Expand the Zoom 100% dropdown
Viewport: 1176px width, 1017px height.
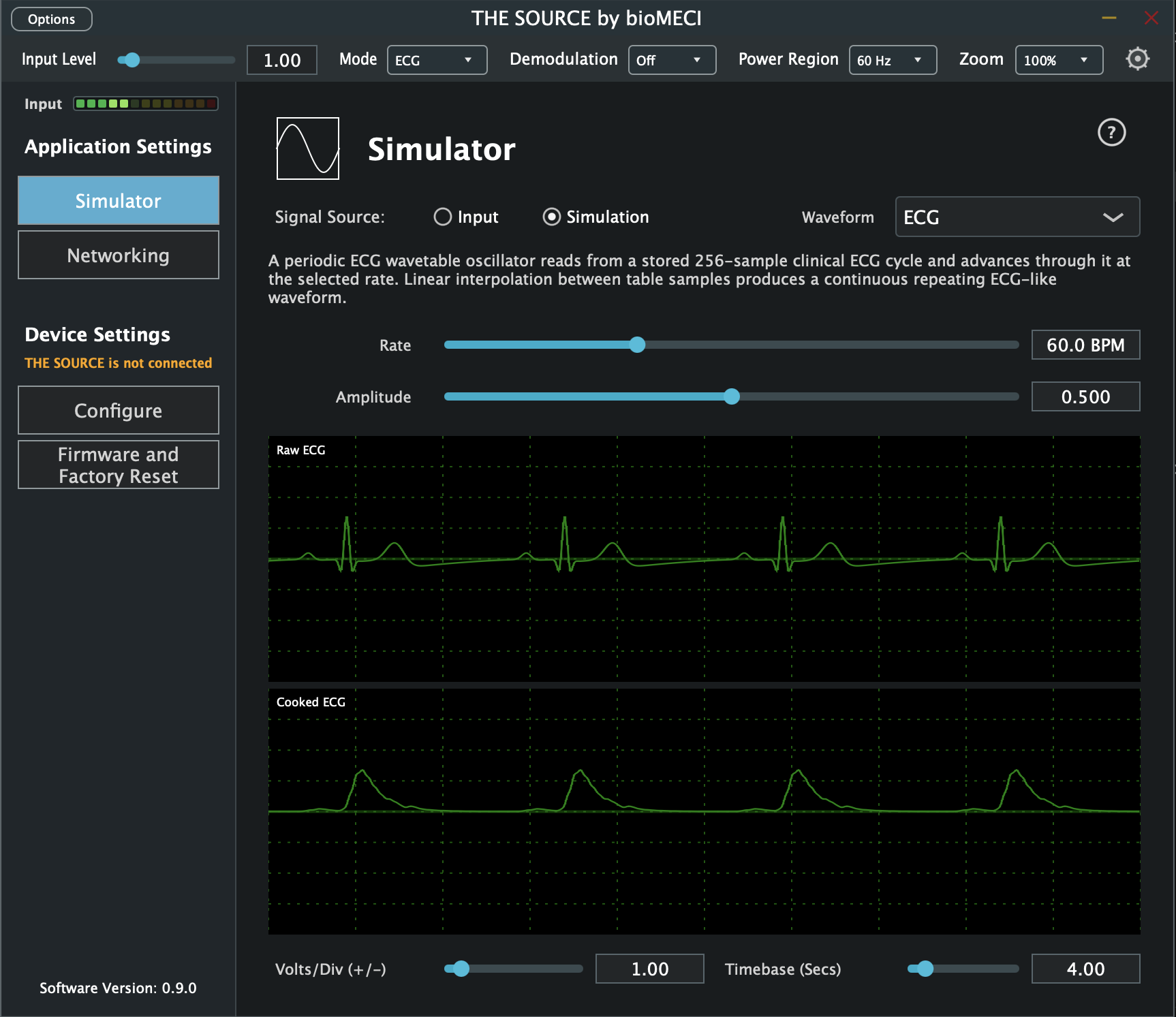tap(1059, 60)
